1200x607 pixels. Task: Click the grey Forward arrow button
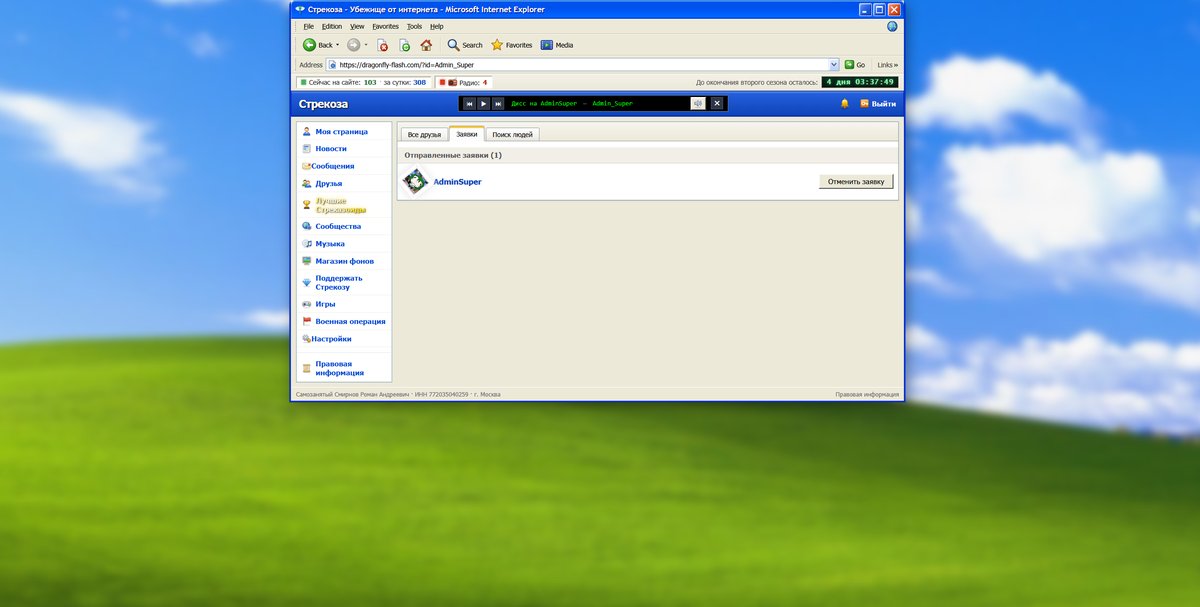[353, 45]
